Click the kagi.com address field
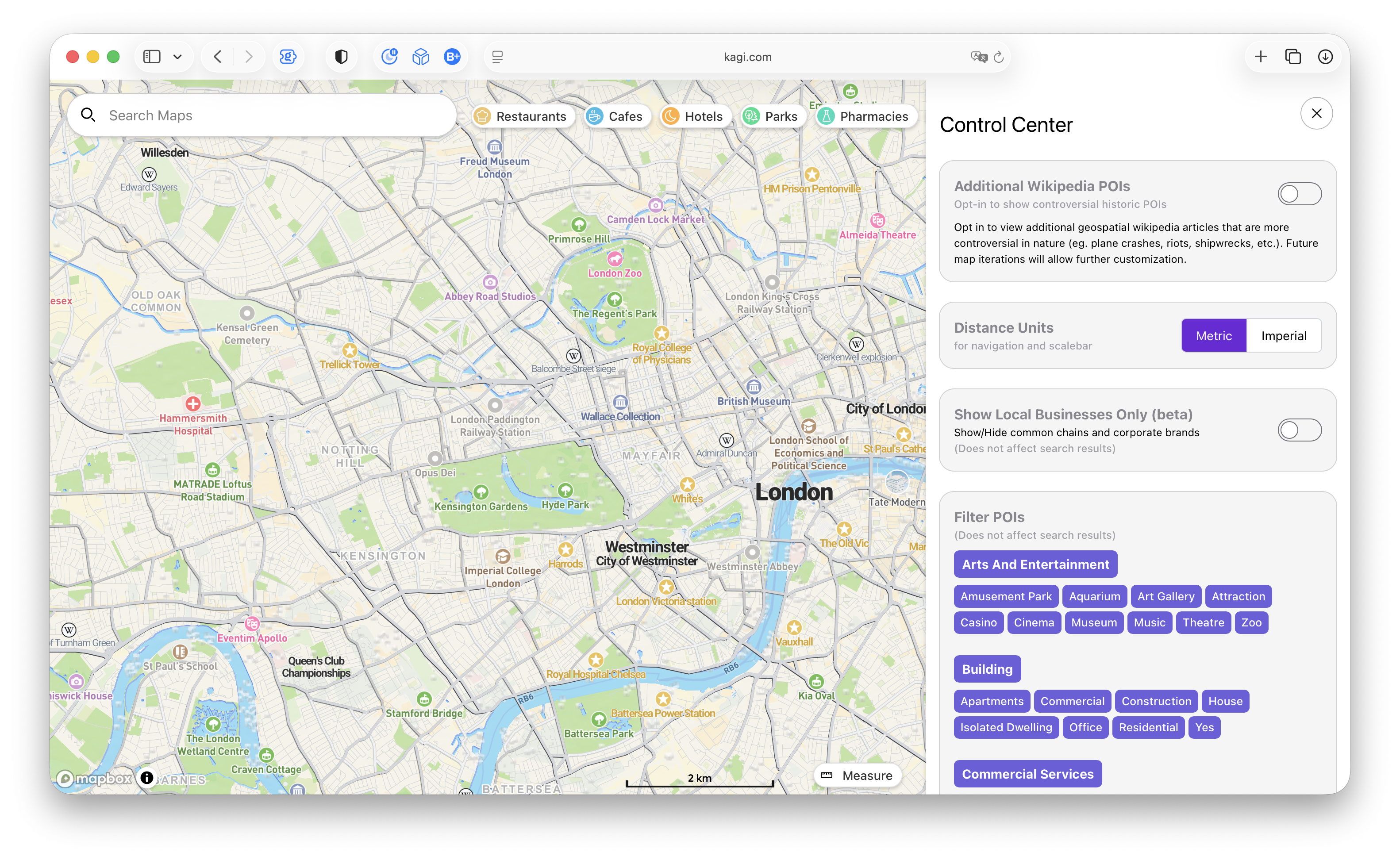 [x=747, y=56]
